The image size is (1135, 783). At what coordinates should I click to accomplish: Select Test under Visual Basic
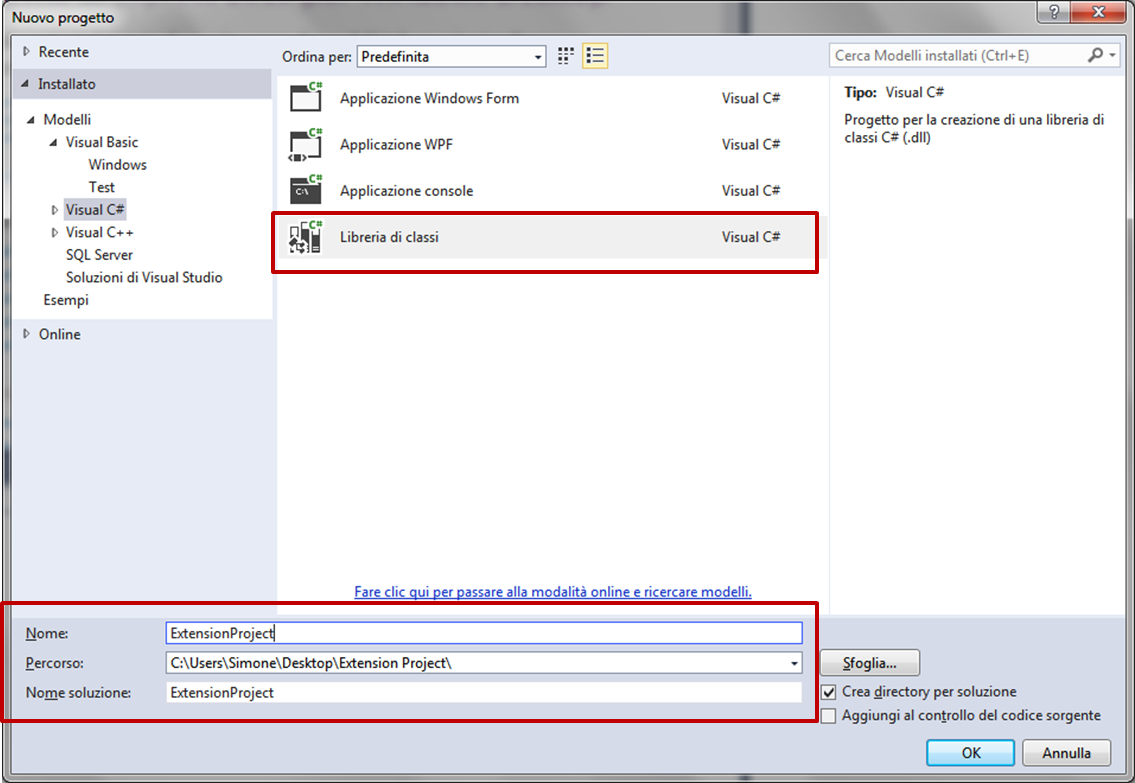101,187
